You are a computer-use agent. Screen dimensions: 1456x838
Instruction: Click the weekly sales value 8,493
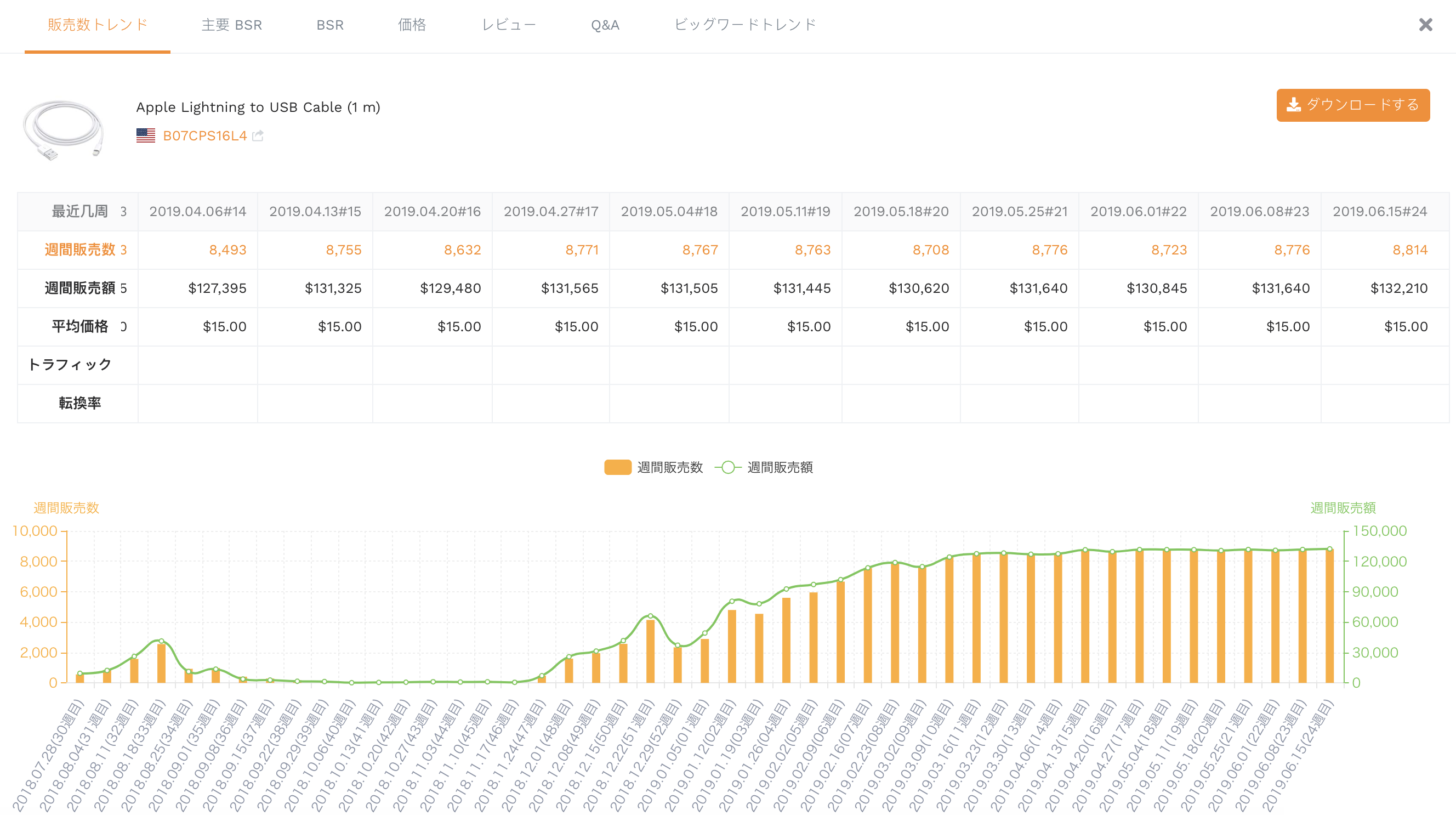tap(228, 251)
